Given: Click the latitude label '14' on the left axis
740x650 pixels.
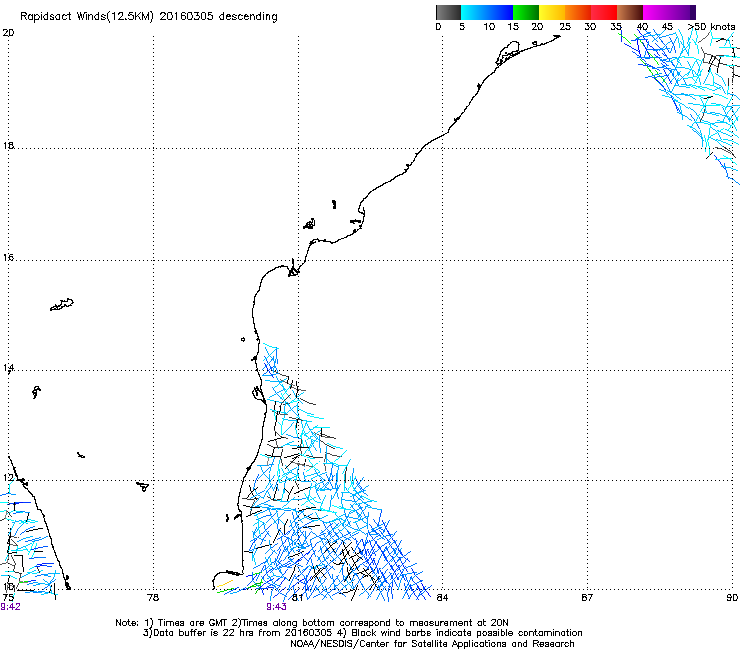Looking at the screenshot, I should click(8, 368).
